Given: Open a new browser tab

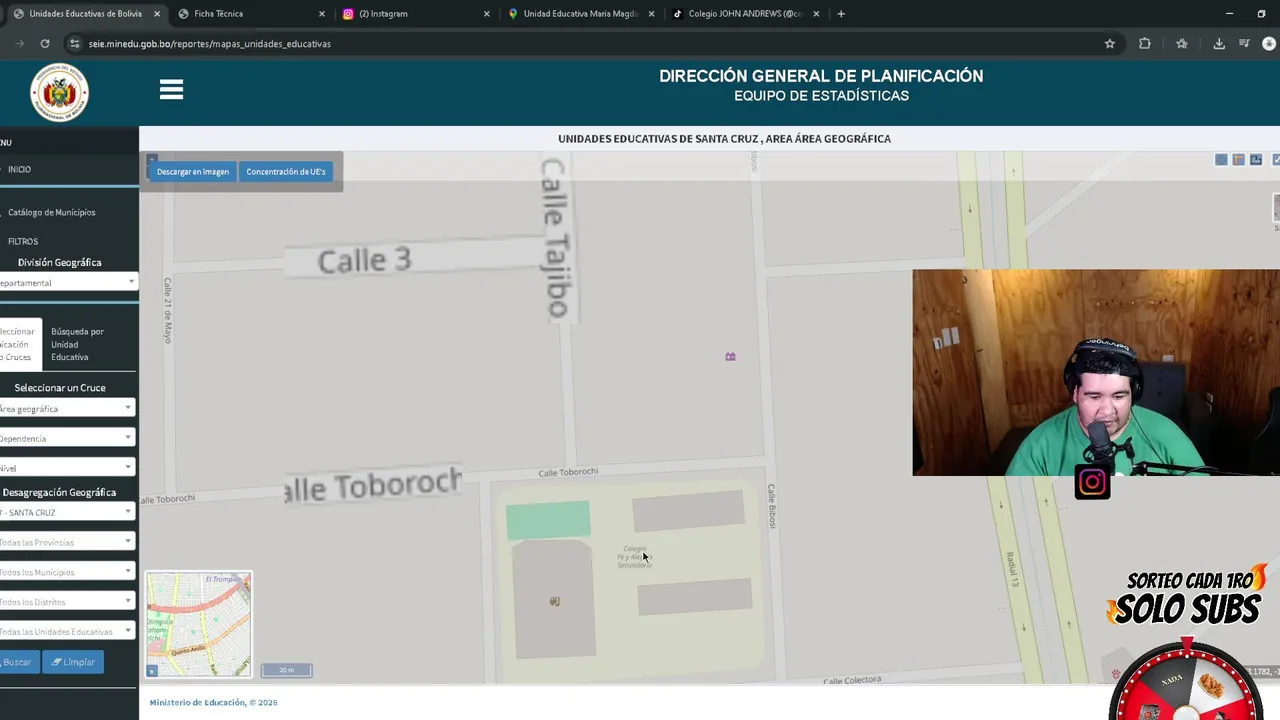Looking at the screenshot, I should click(x=841, y=14).
